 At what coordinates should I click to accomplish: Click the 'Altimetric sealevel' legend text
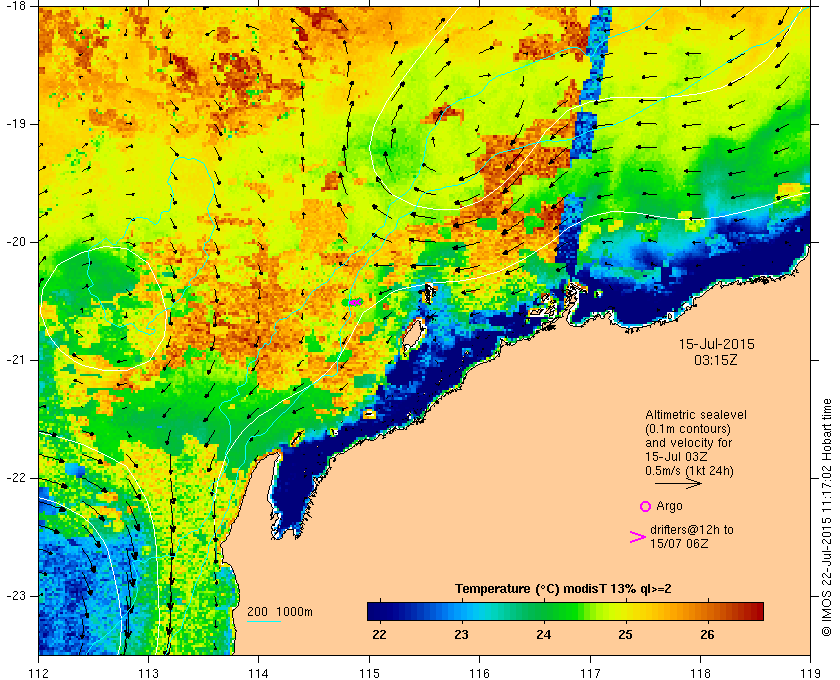[x=696, y=415]
